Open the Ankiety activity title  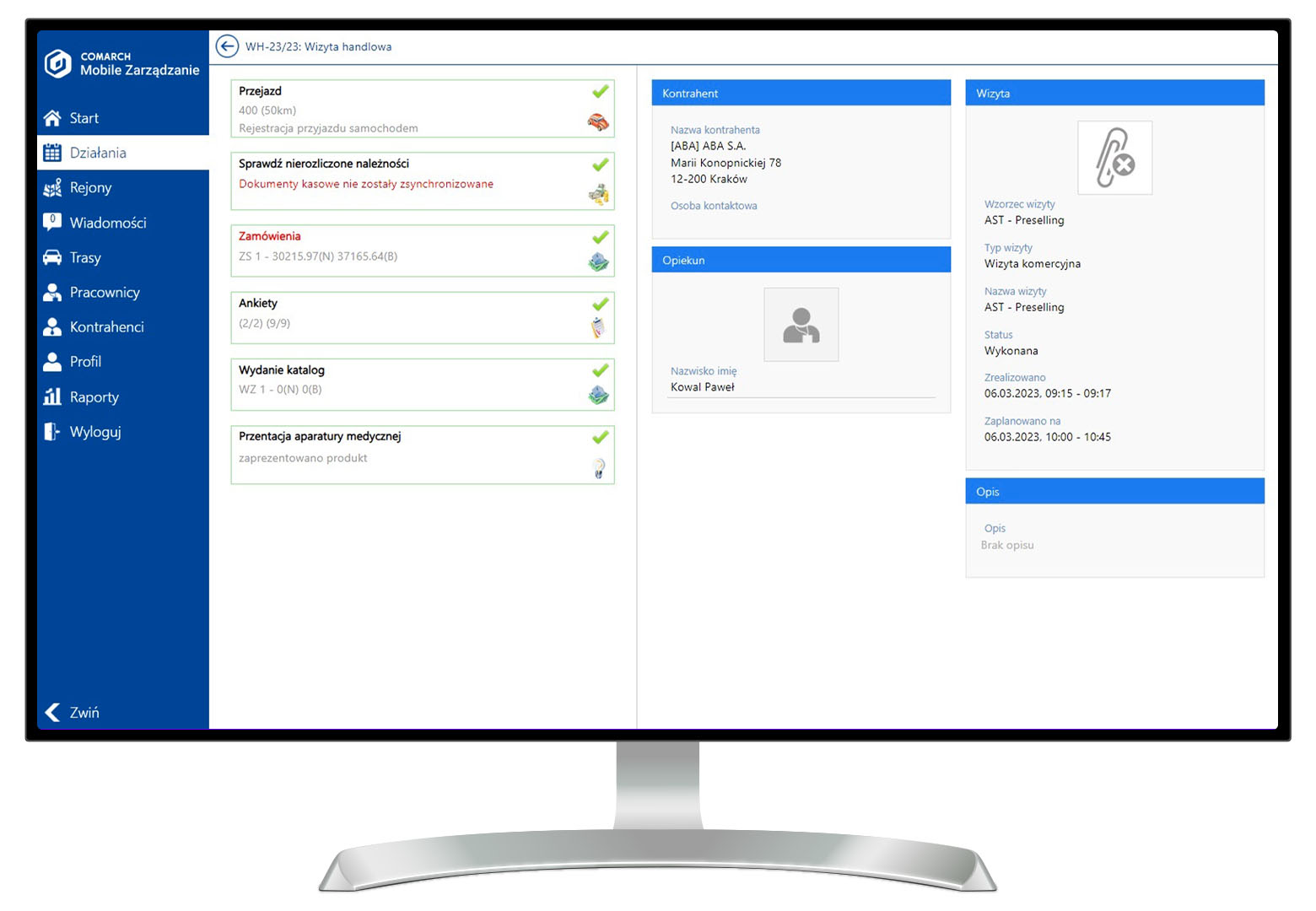[258, 303]
